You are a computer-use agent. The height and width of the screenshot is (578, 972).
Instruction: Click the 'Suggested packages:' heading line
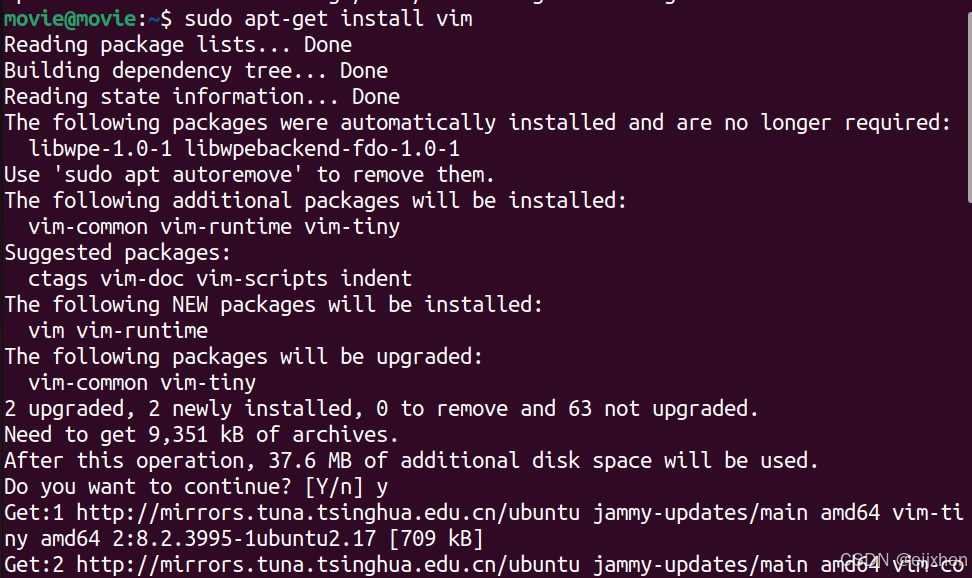click(118, 253)
